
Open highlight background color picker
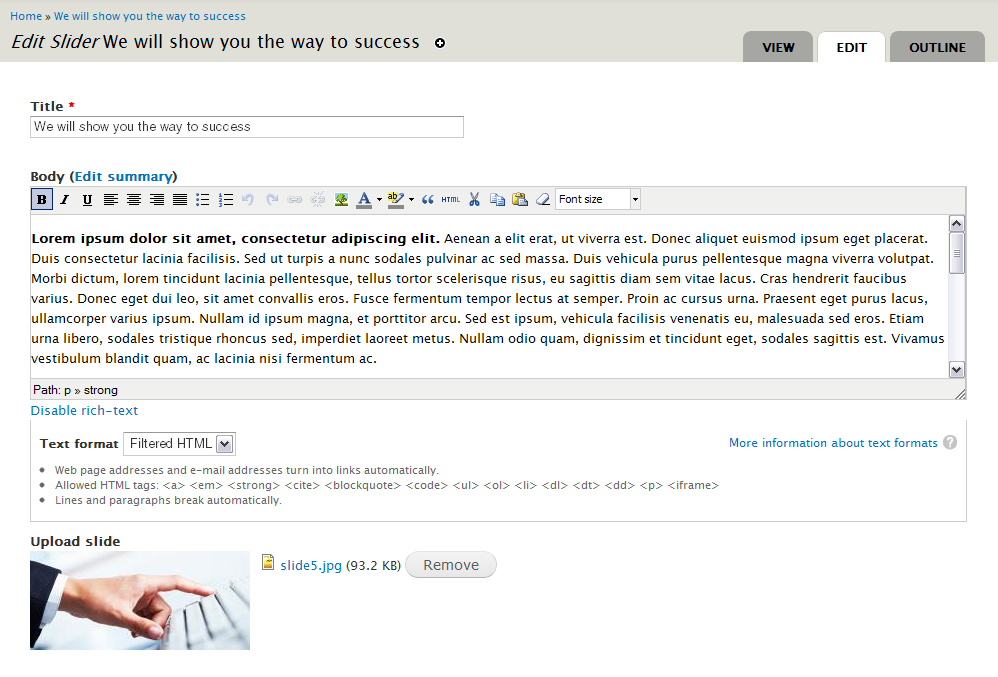(396, 200)
